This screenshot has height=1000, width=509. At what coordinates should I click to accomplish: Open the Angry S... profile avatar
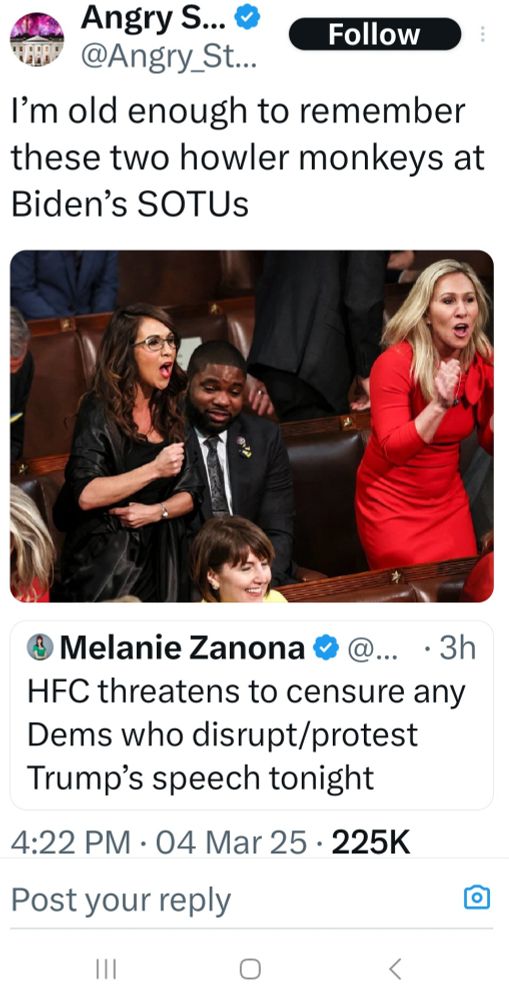[36, 38]
